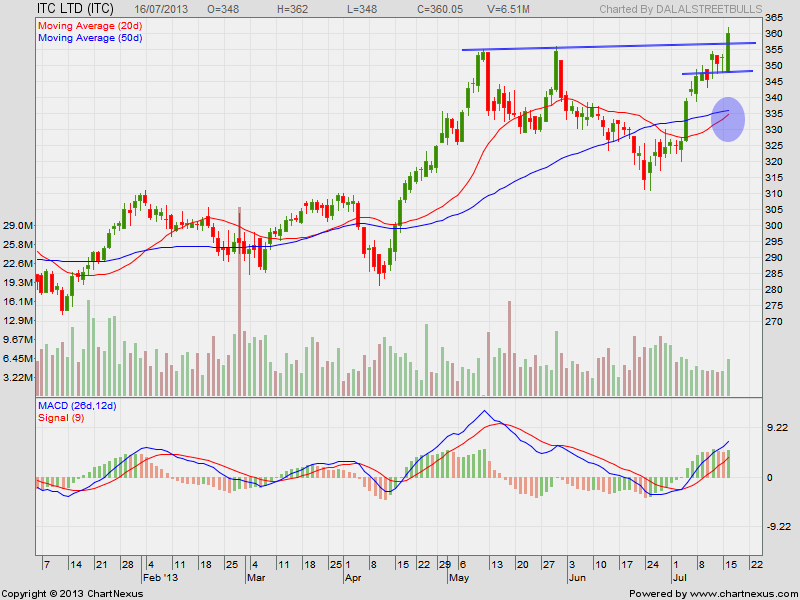The image size is (800, 600).
Task: Click the Signal (9) indicator label
Action: (61, 418)
